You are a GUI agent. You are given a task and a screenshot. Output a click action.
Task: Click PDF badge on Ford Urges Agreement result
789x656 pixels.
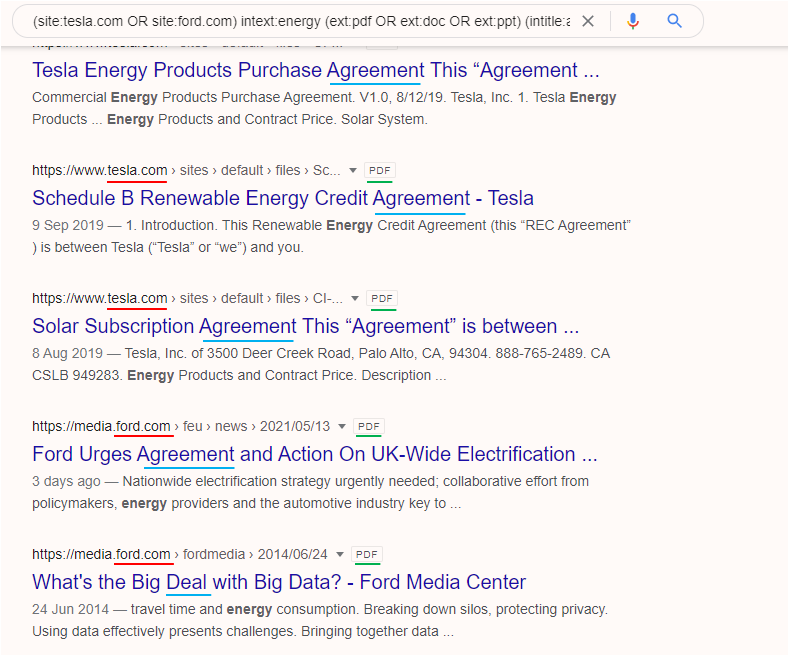pyautogui.click(x=369, y=426)
